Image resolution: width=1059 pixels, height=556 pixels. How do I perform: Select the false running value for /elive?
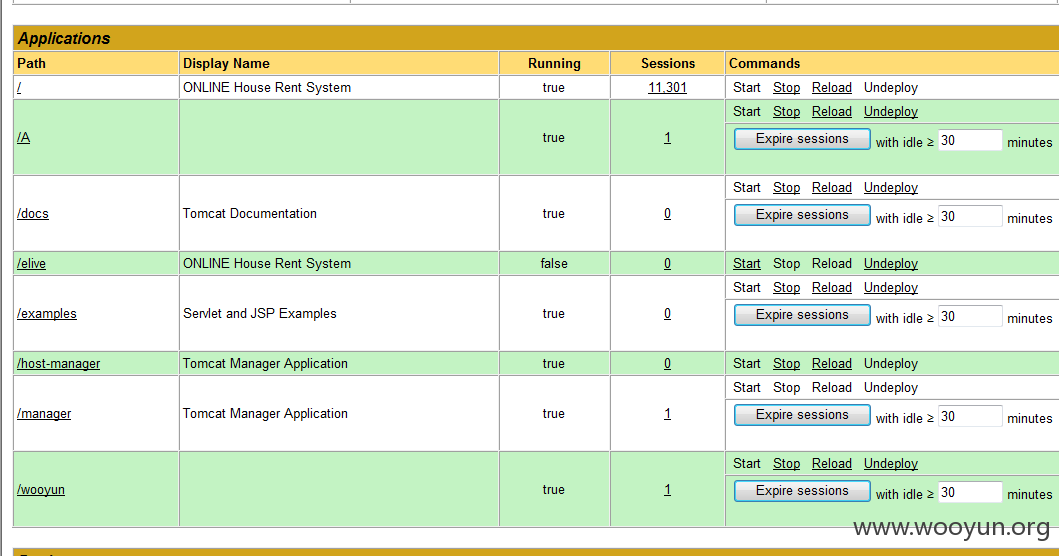(x=554, y=263)
